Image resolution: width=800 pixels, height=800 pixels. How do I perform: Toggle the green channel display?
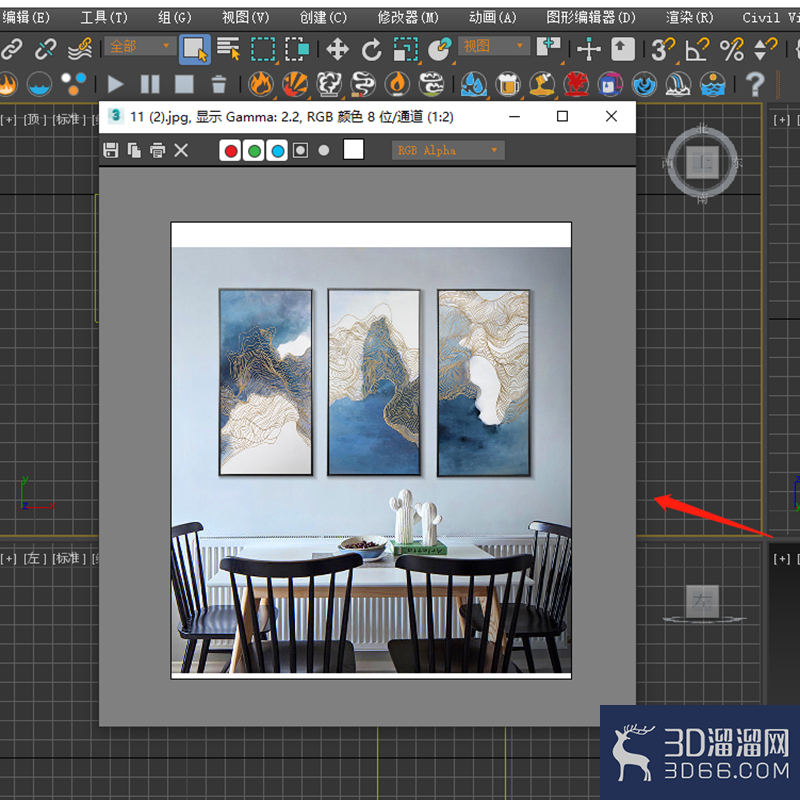[254, 151]
